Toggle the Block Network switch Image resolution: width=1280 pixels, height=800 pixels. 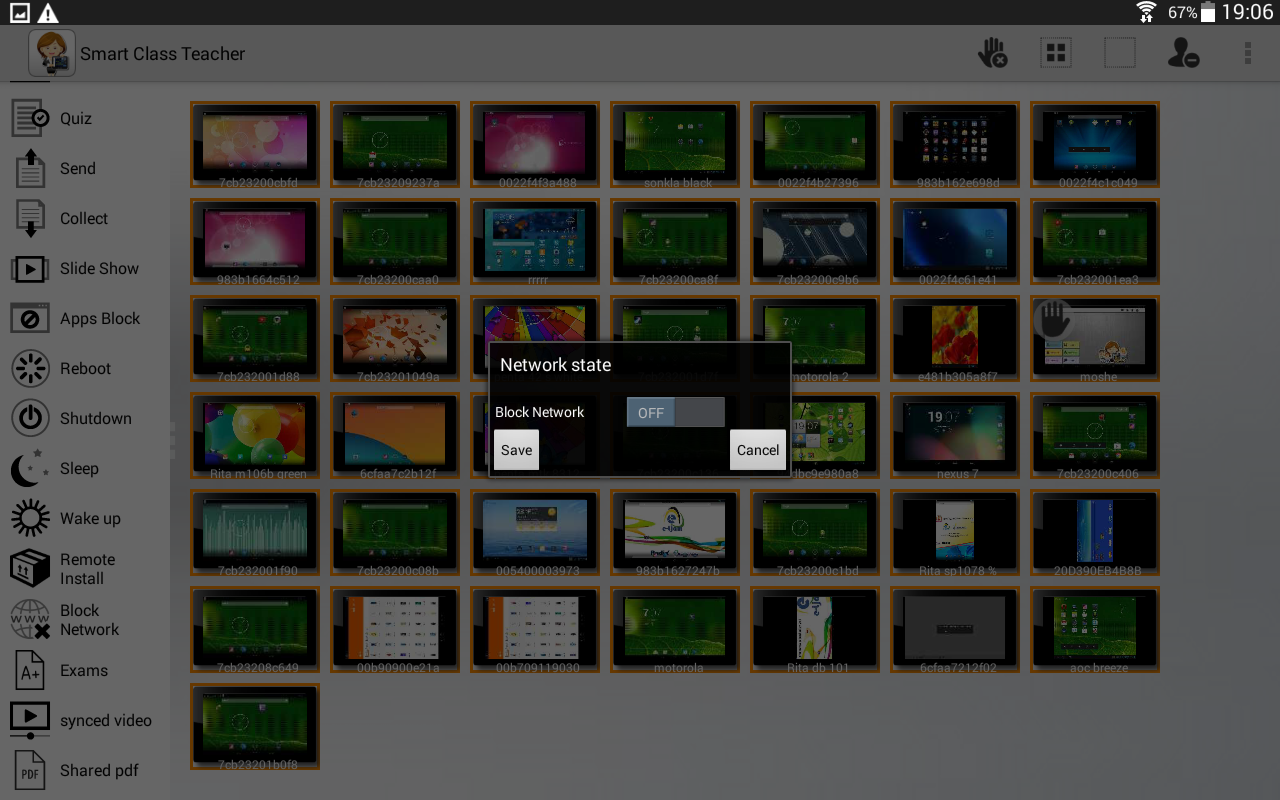pos(676,412)
